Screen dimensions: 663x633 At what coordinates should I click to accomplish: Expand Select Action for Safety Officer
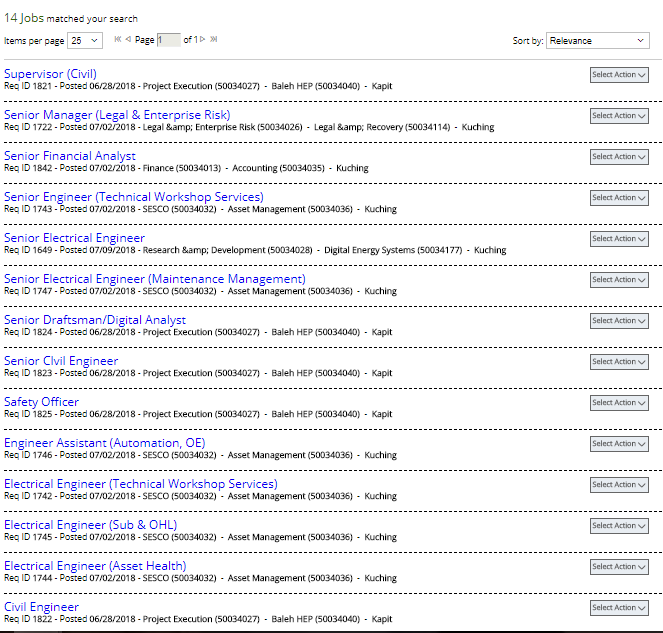619,403
